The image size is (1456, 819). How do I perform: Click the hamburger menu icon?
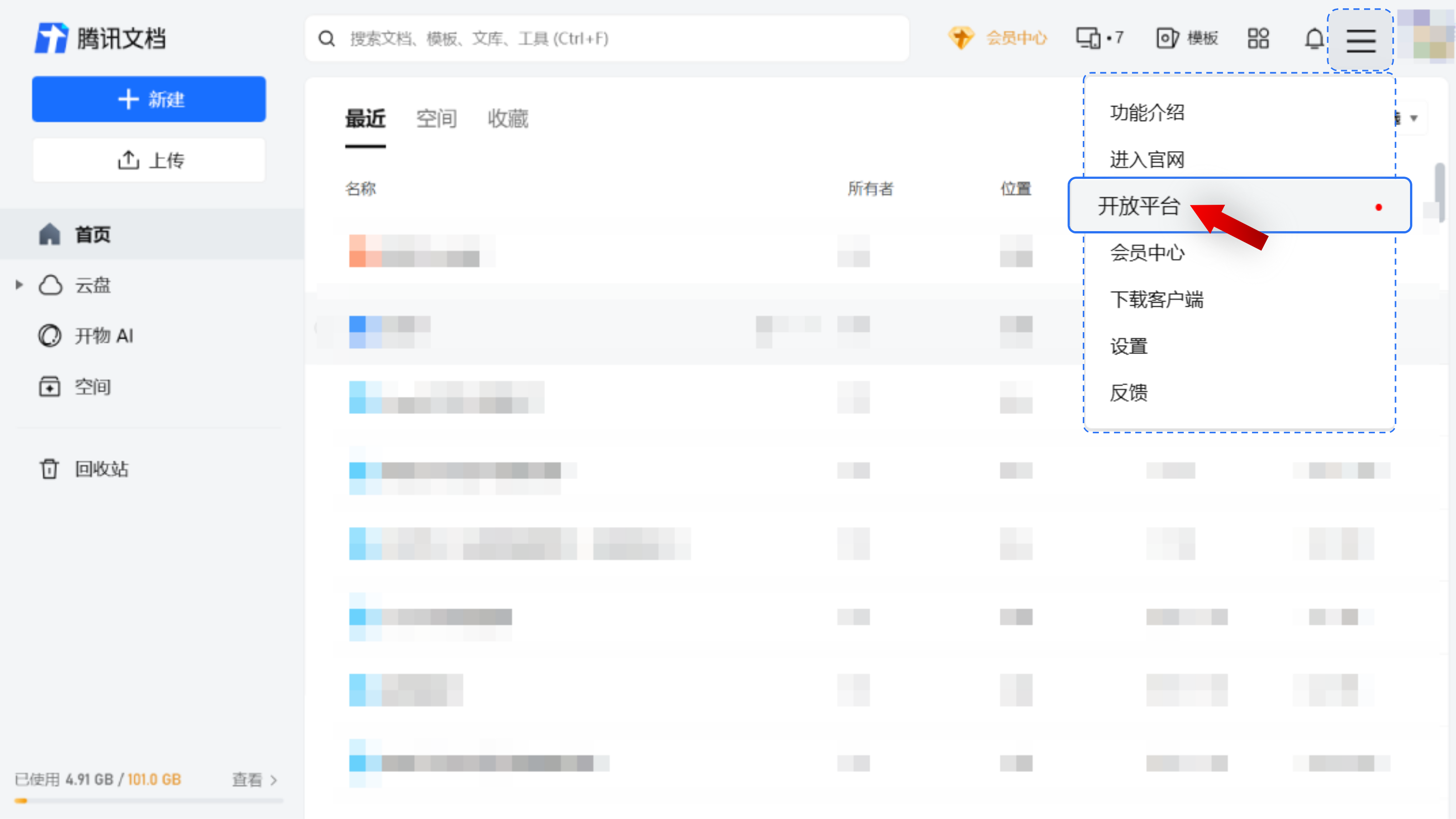(x=1360, y=40)
